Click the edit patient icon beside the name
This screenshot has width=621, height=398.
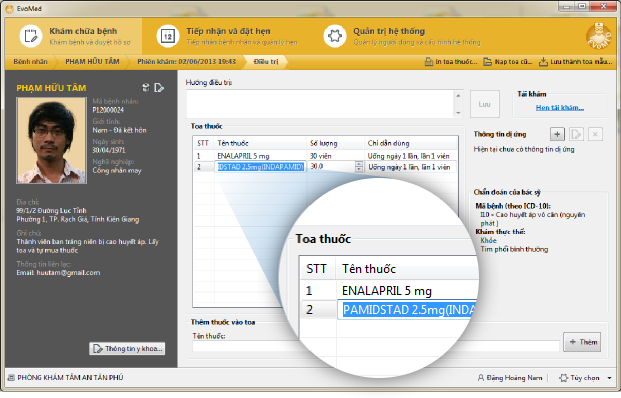point(159,88)
